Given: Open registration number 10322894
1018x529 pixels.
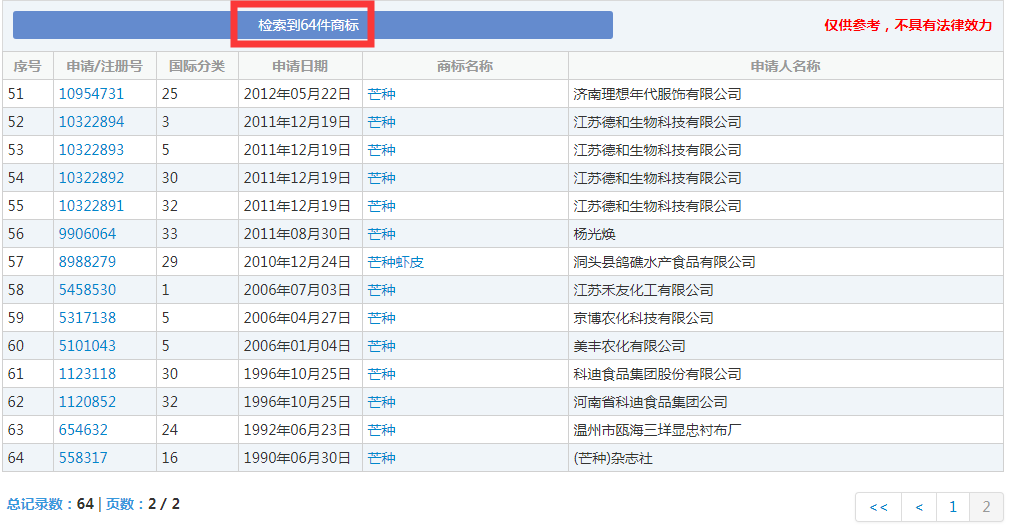Looking at the screenshot, I should 91,122.
